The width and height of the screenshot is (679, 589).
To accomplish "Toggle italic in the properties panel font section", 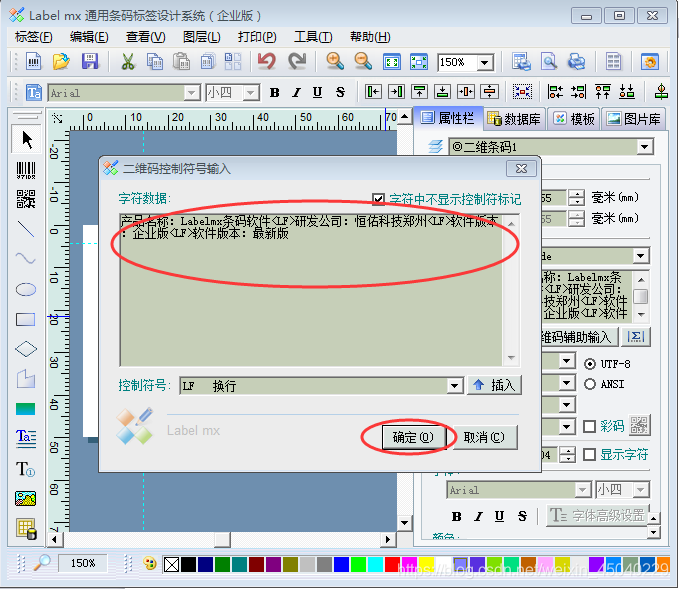I will tap(478, 516).
